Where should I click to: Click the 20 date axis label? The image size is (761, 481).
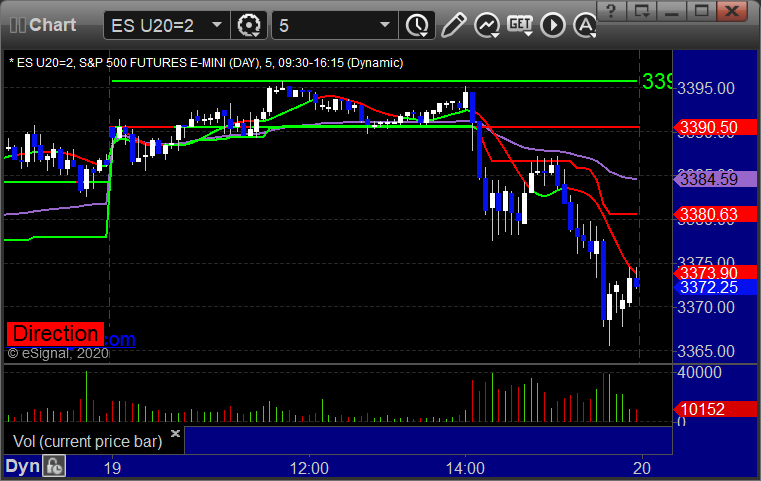(x=642, y=468)
